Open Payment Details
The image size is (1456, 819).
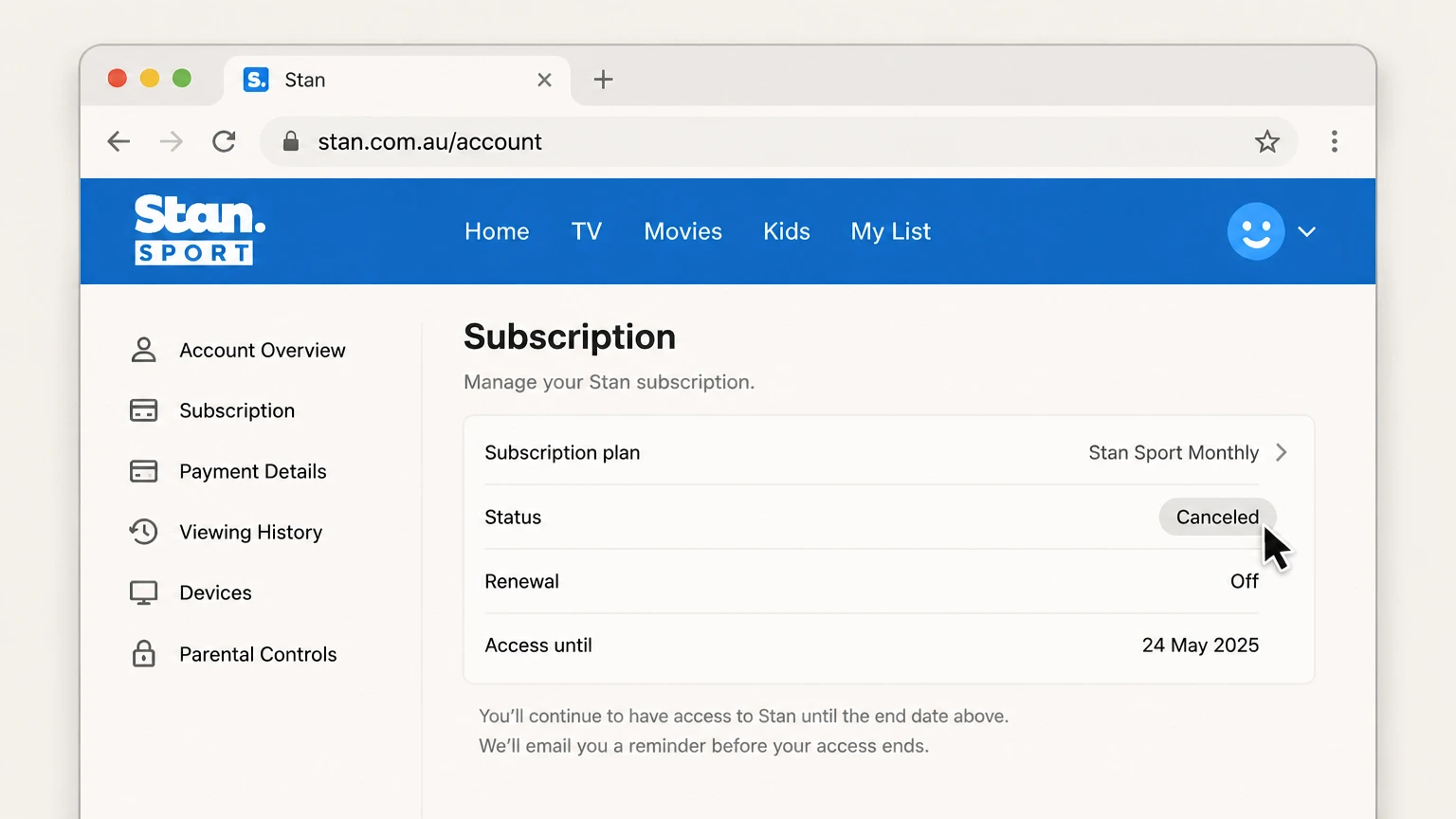[x=253, y=471]
